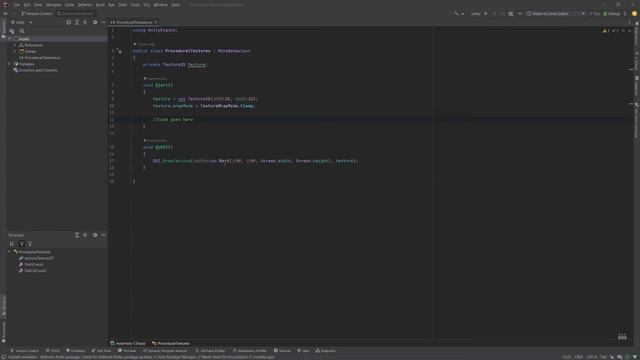Click the expand all icon in Explorer
Image resolution: width=640 pixels, height=360 pixels.
[77, 22]
